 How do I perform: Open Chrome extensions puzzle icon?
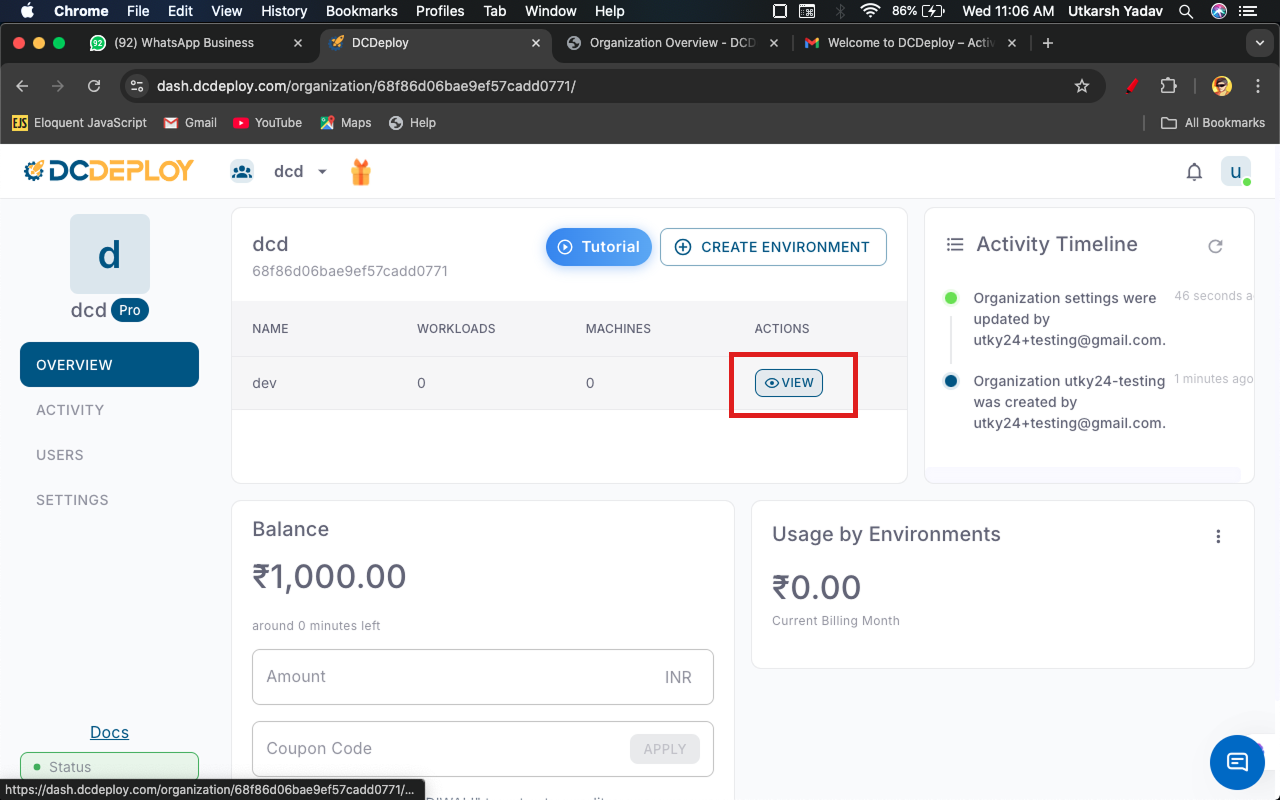pos(1168,86)
